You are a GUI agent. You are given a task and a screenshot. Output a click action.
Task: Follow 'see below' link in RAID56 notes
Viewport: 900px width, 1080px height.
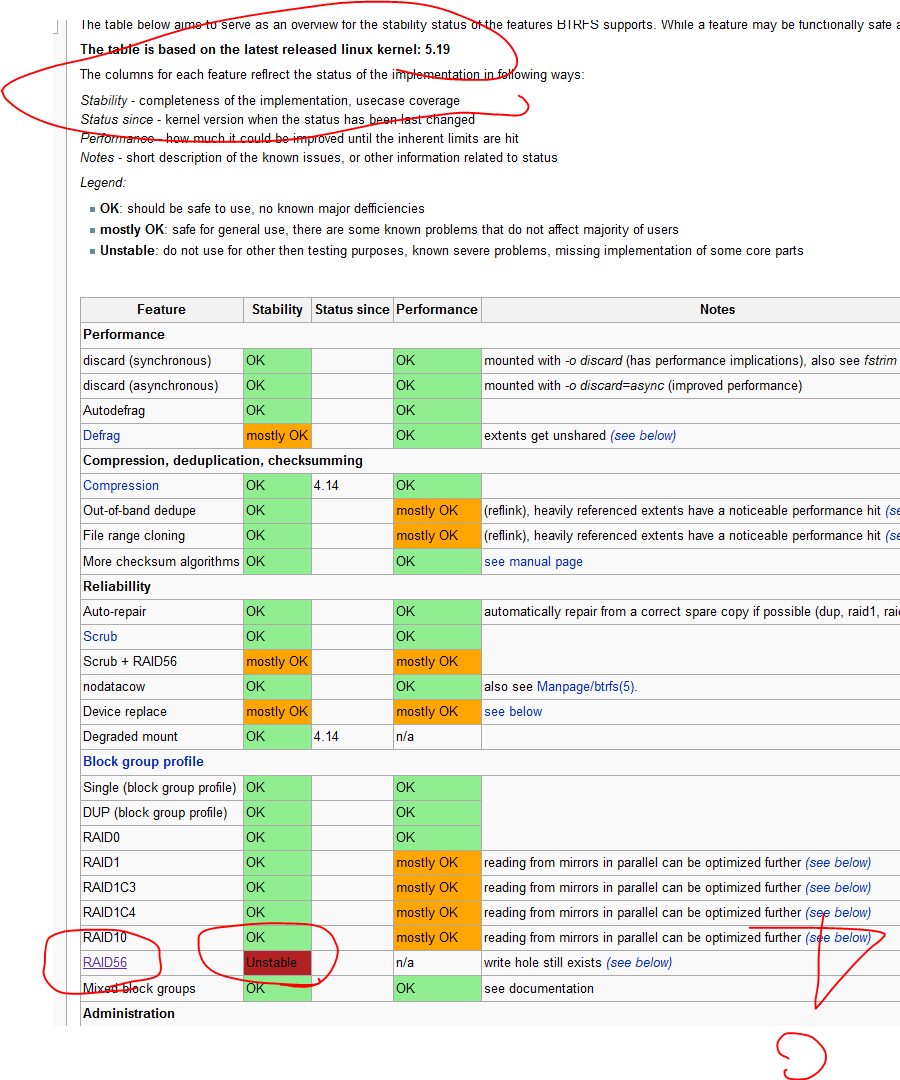639,962
